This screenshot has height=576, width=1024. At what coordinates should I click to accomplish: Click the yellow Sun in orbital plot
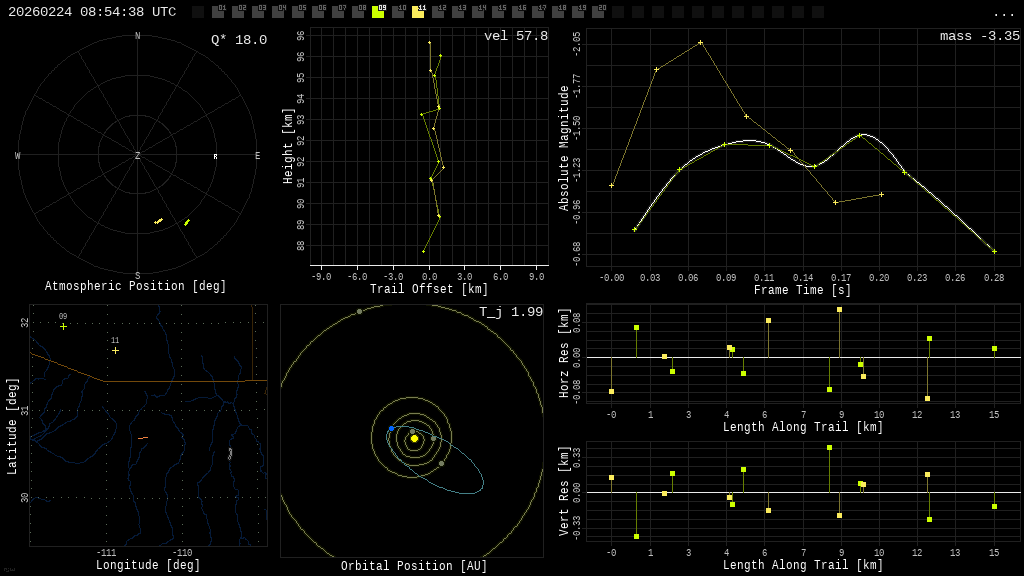[414, 439]
